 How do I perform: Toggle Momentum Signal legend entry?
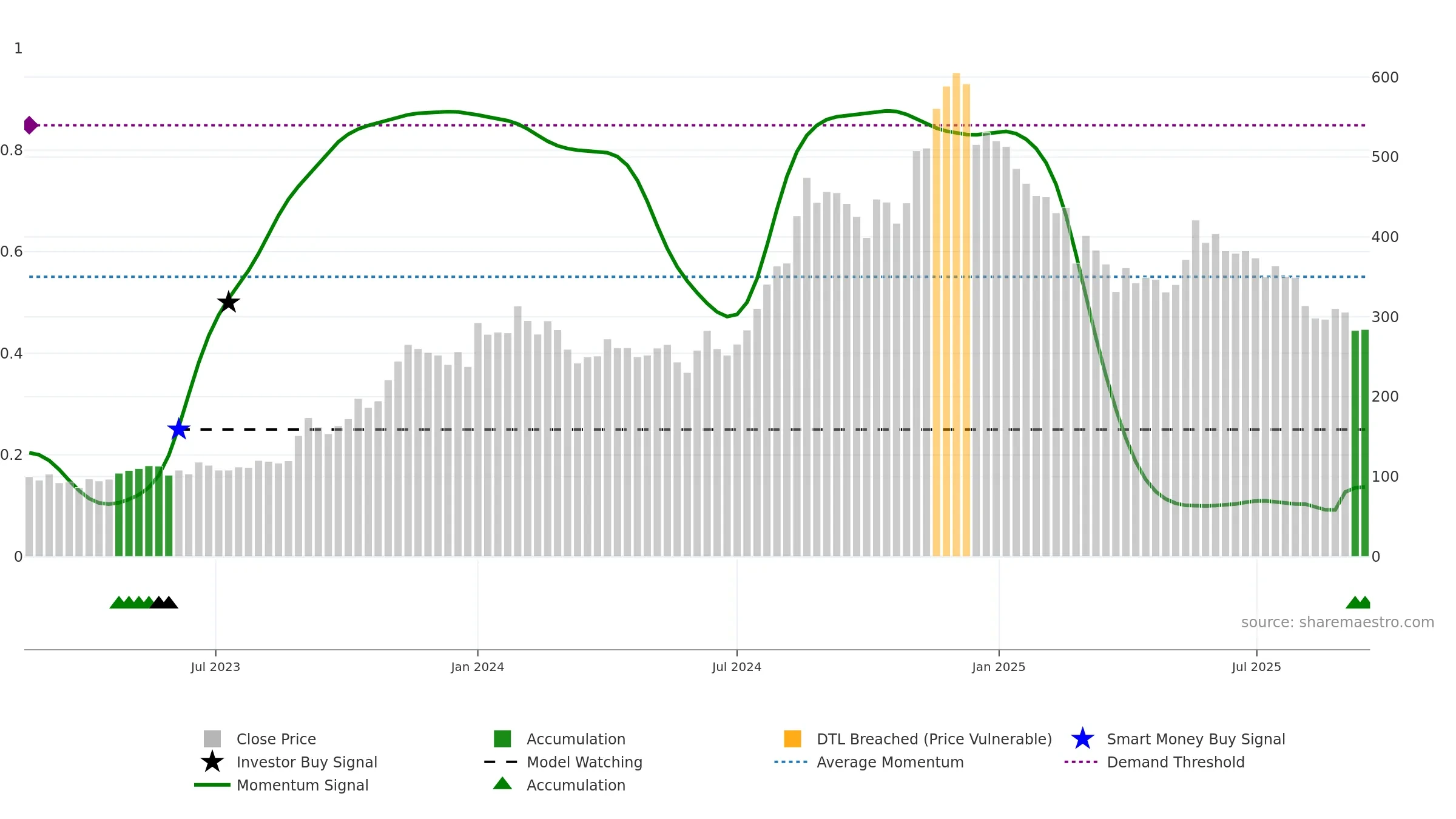[x=302, y=785]
